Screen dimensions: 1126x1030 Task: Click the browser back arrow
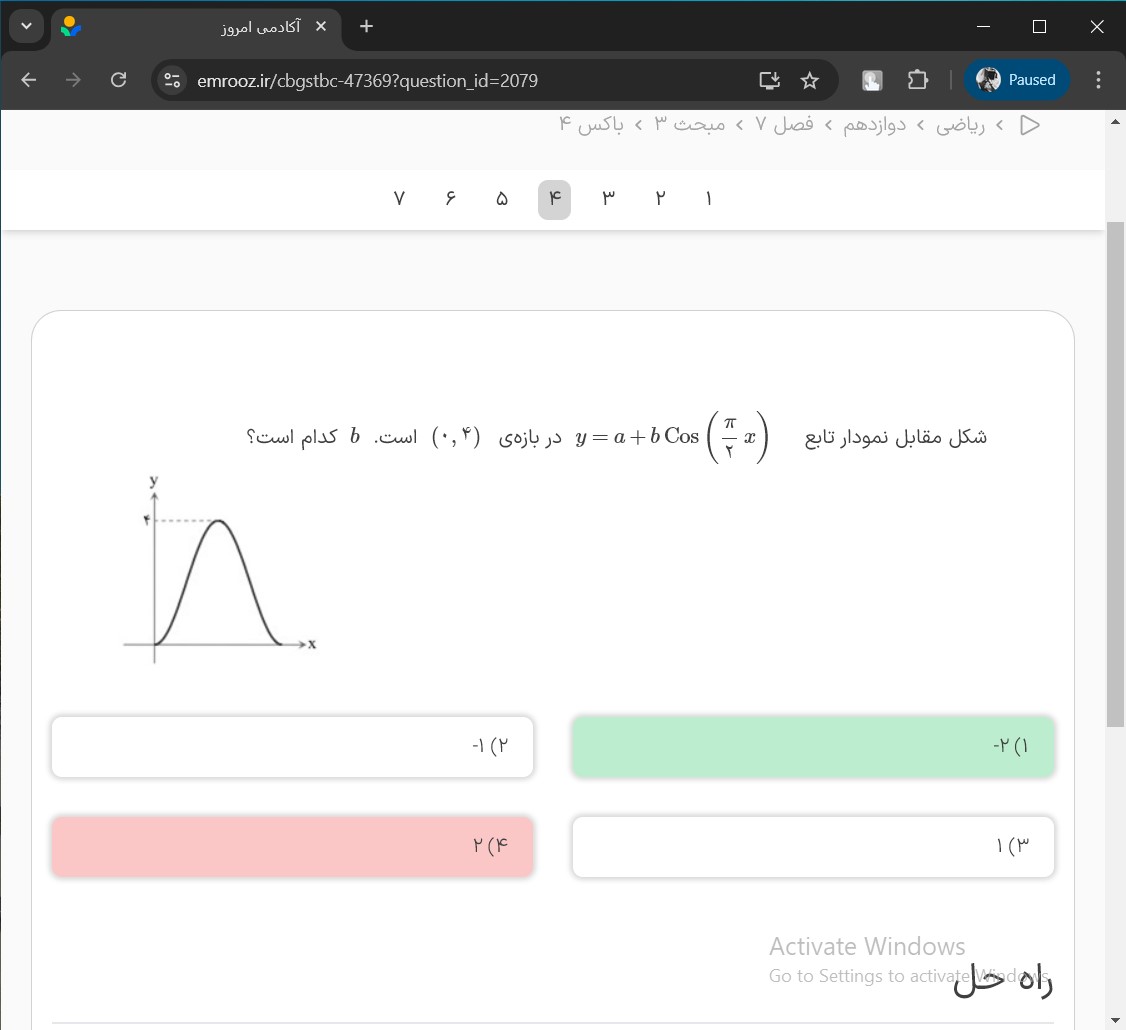click(x=28, y=80)
